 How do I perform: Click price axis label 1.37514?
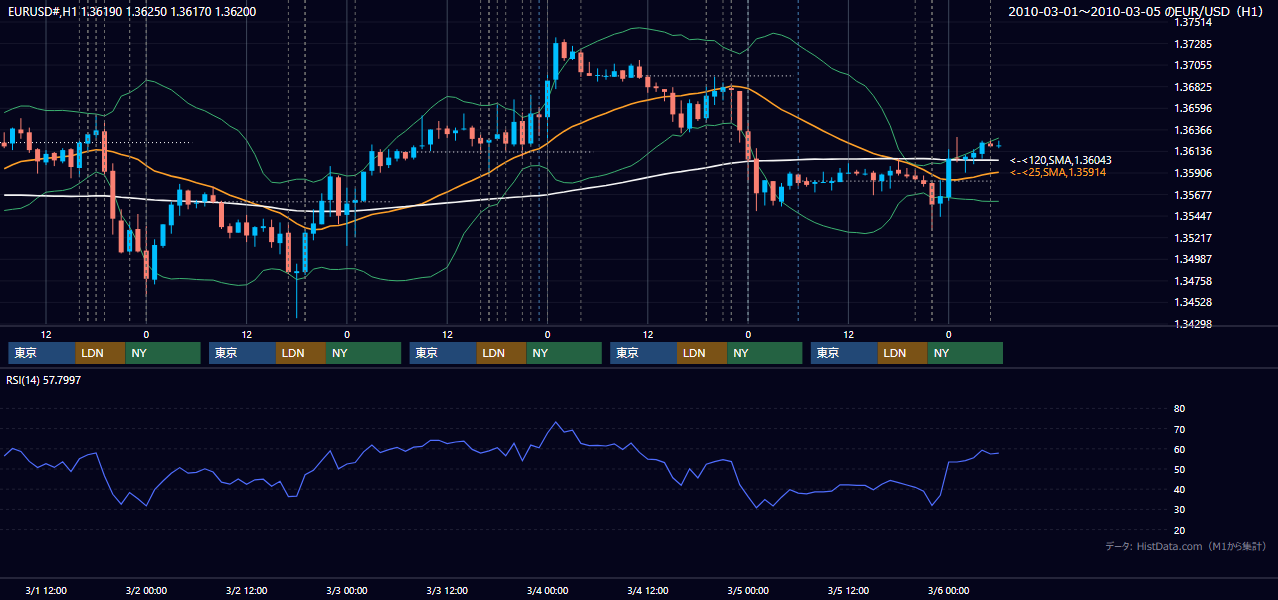coord(1193,22)
